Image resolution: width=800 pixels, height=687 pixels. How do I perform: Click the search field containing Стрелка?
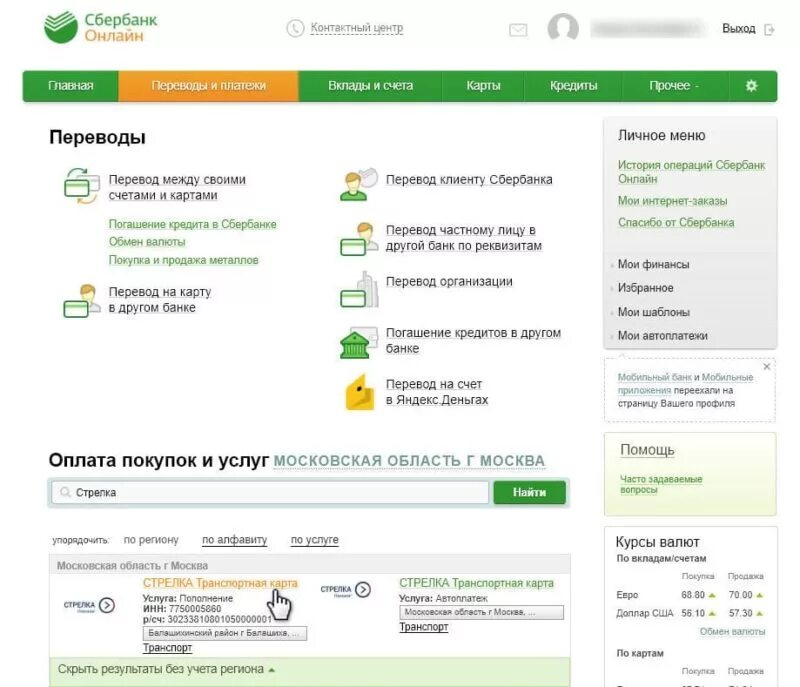270,492
